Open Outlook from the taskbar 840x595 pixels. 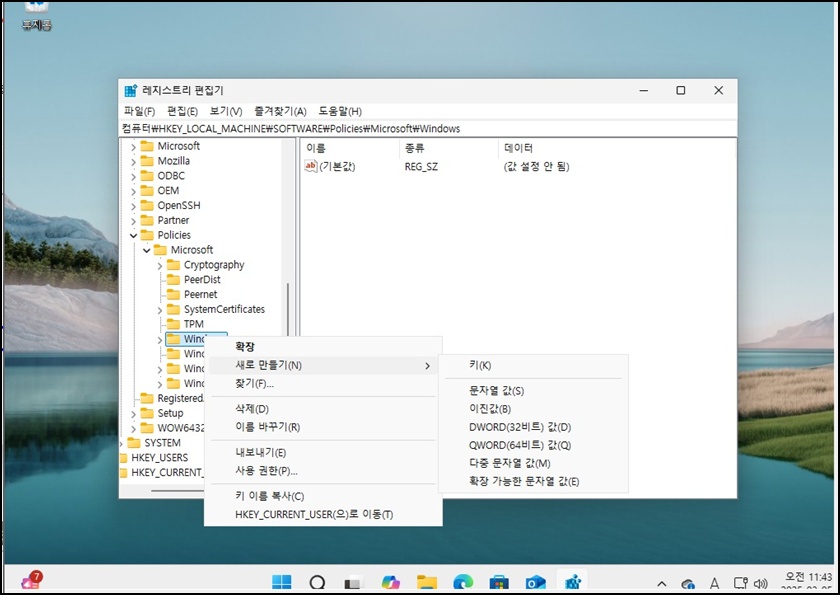pyautogui.click(x=536, y=582)
